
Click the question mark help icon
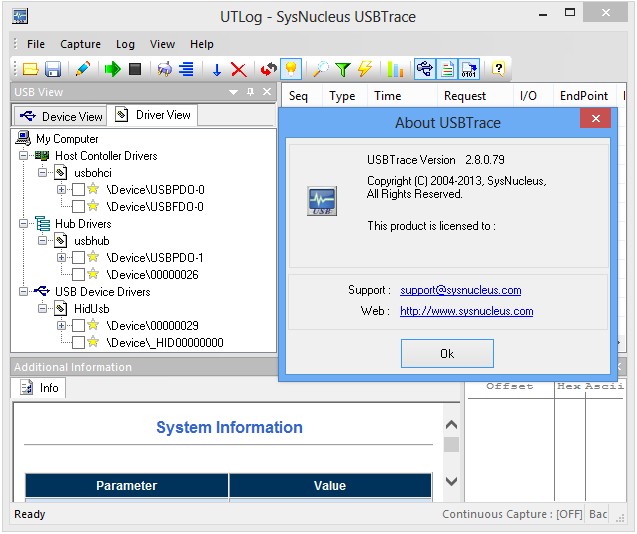coord(498,69)
